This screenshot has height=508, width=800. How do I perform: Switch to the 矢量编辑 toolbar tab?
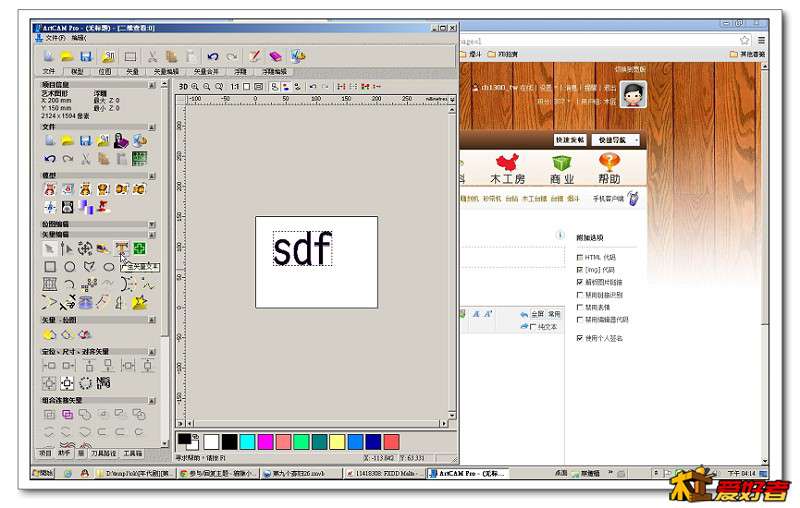click(x=166, y=72)
